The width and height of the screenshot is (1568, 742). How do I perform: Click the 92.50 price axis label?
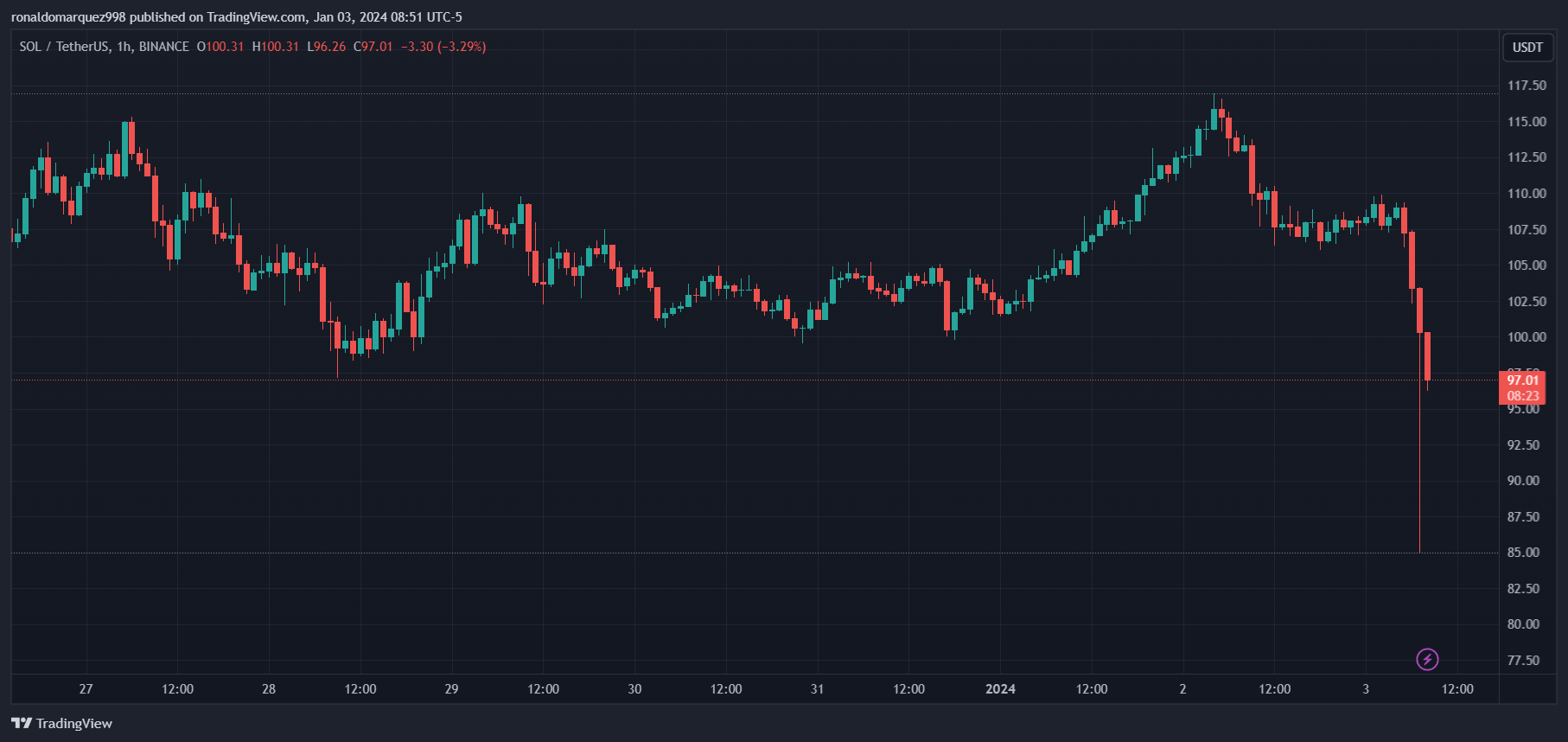pyautogui.click(x=1523, y=445)
